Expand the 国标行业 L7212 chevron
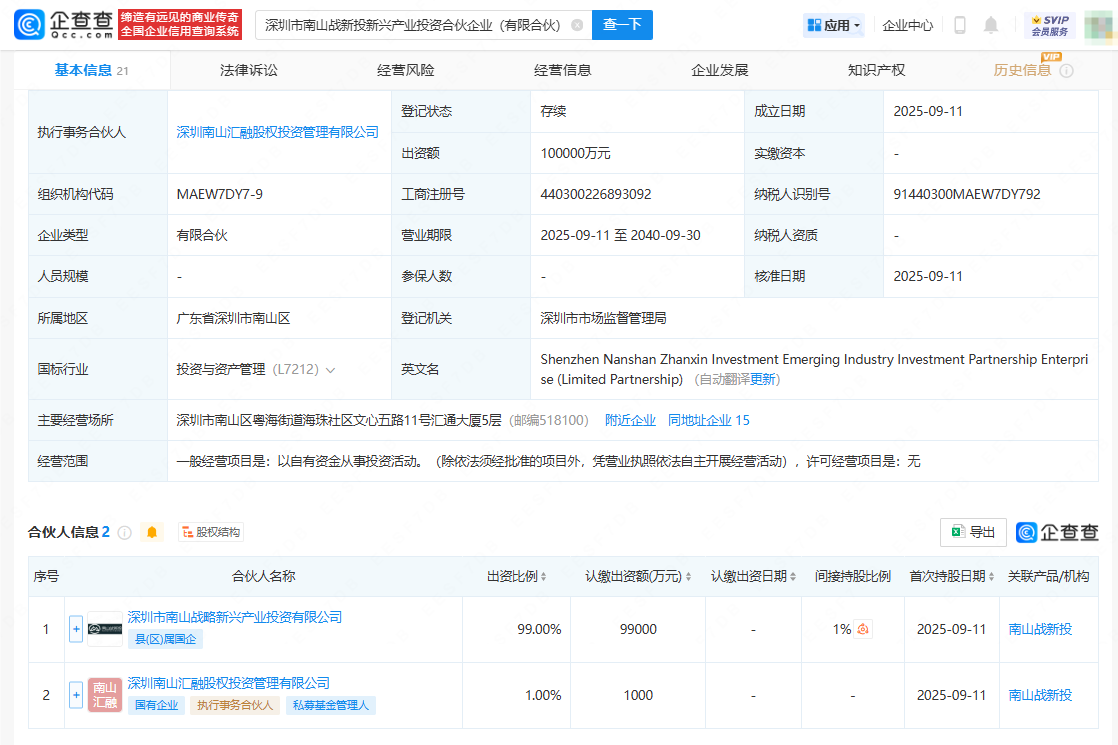Viewport: 1118px width, 745px height. (331, 370)
